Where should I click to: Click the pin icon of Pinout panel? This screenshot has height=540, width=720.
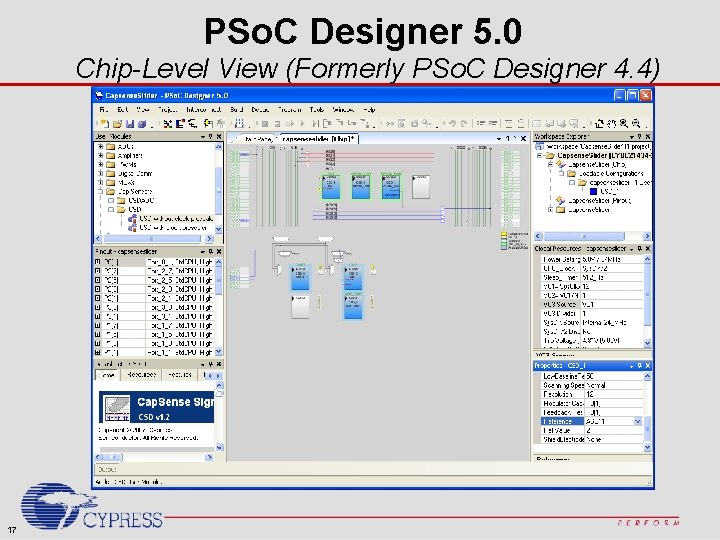pyautogui.click(x=211, y=252)
